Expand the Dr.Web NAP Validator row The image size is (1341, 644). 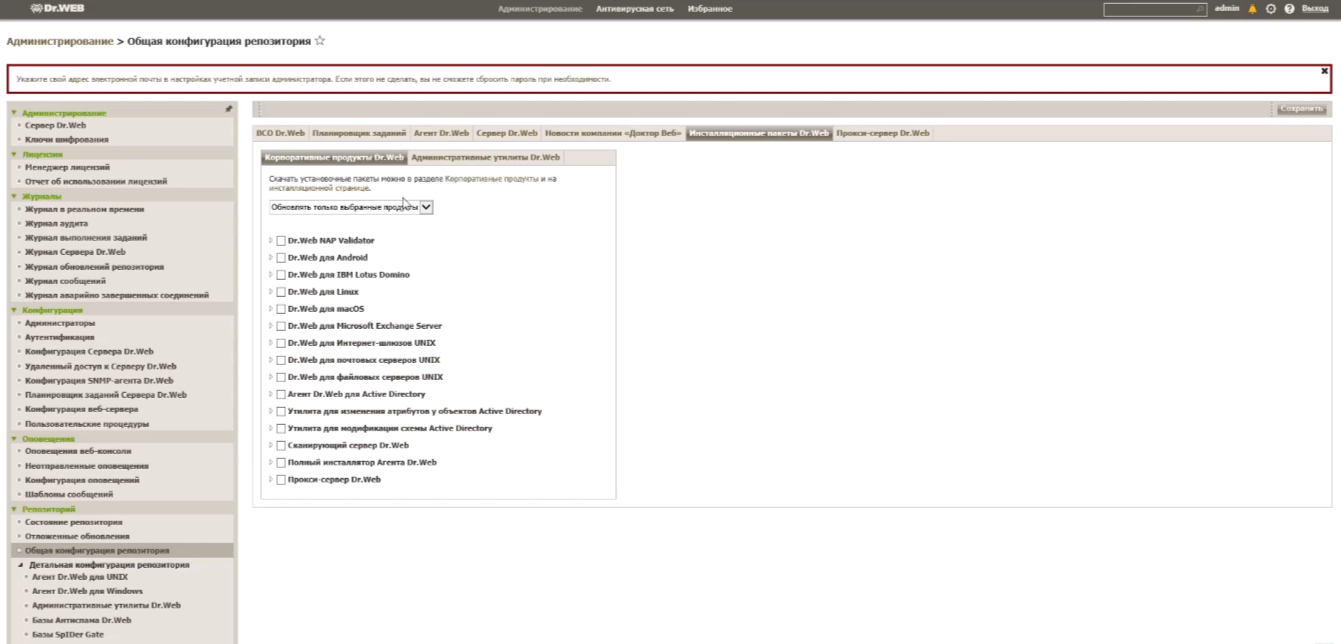(x=271, y=241)
